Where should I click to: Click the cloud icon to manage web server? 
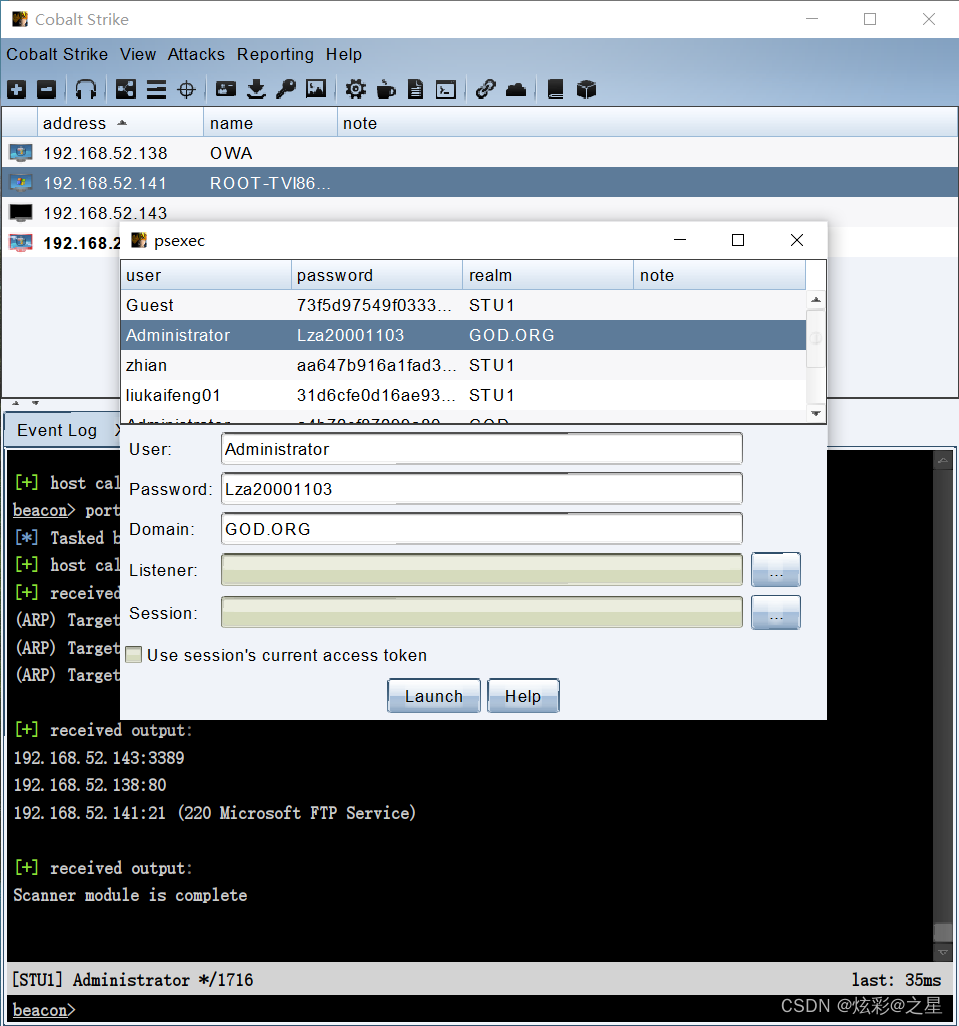(516, 89)
